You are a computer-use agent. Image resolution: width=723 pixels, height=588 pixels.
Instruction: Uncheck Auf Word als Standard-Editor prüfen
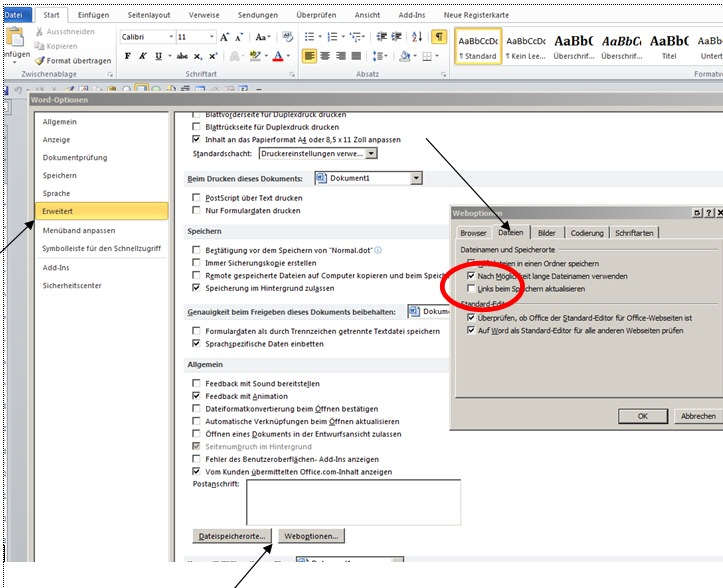tap(471, 330)
